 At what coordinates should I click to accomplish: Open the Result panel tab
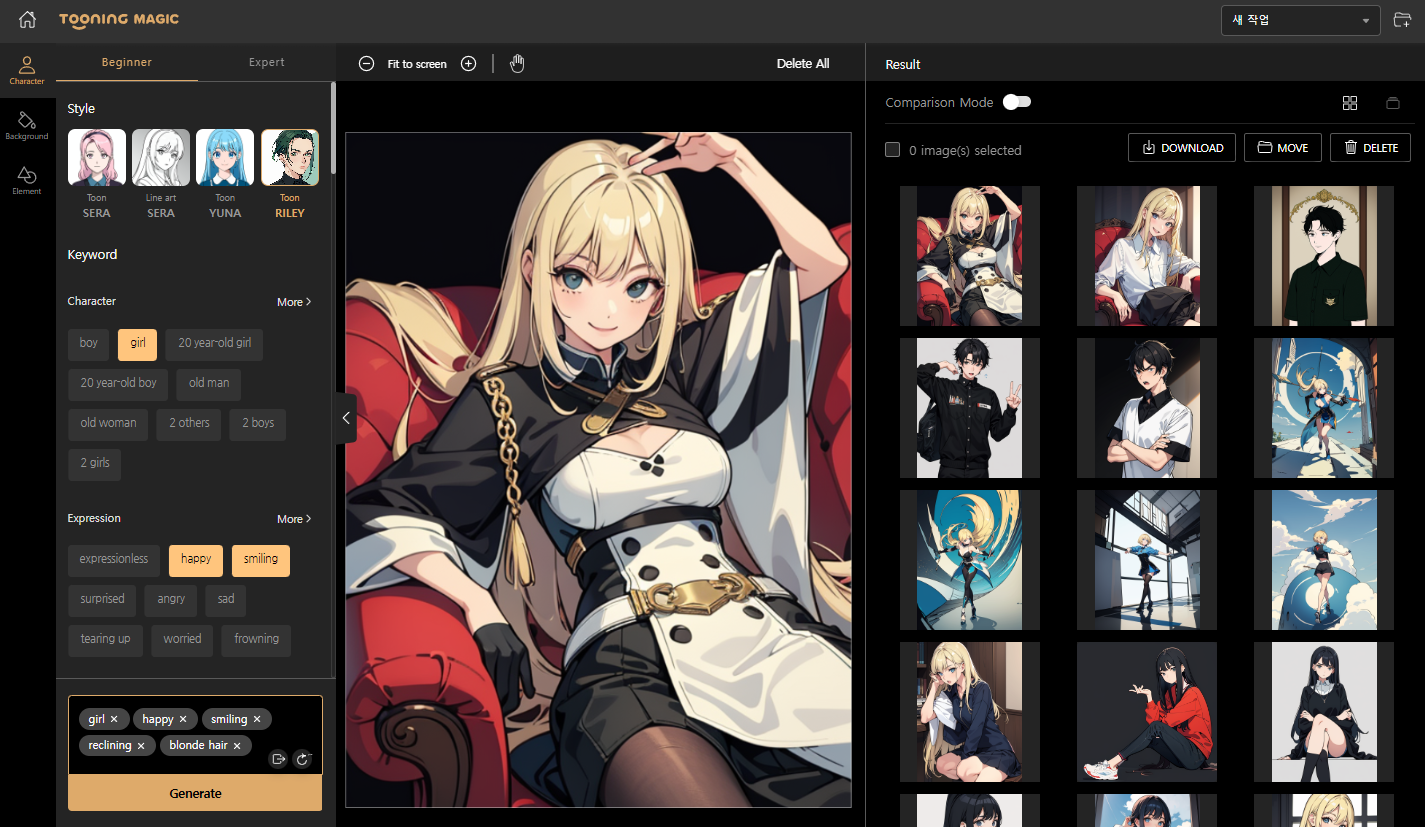[903, 64]
